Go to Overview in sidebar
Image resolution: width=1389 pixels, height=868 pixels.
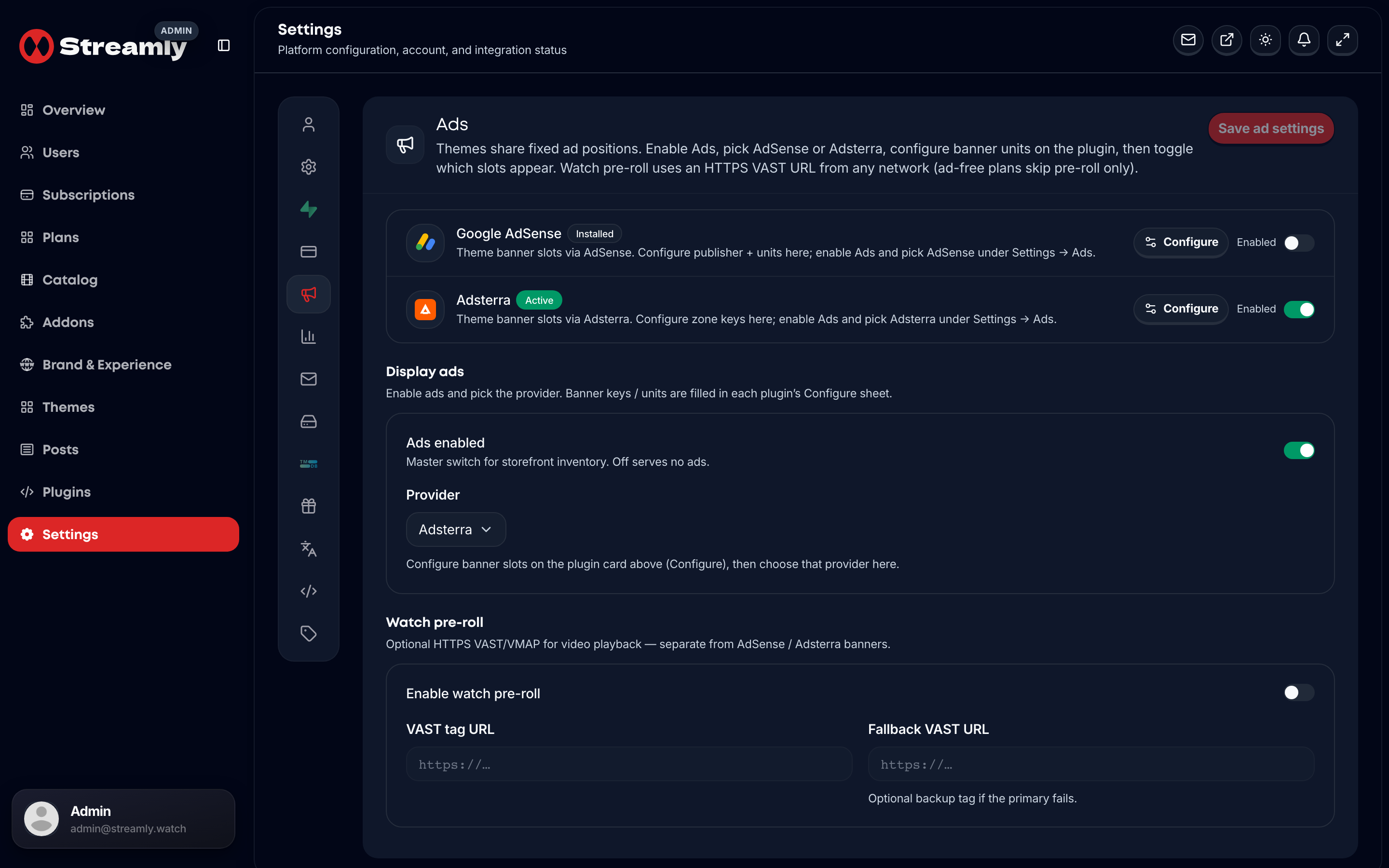point(123,110)
